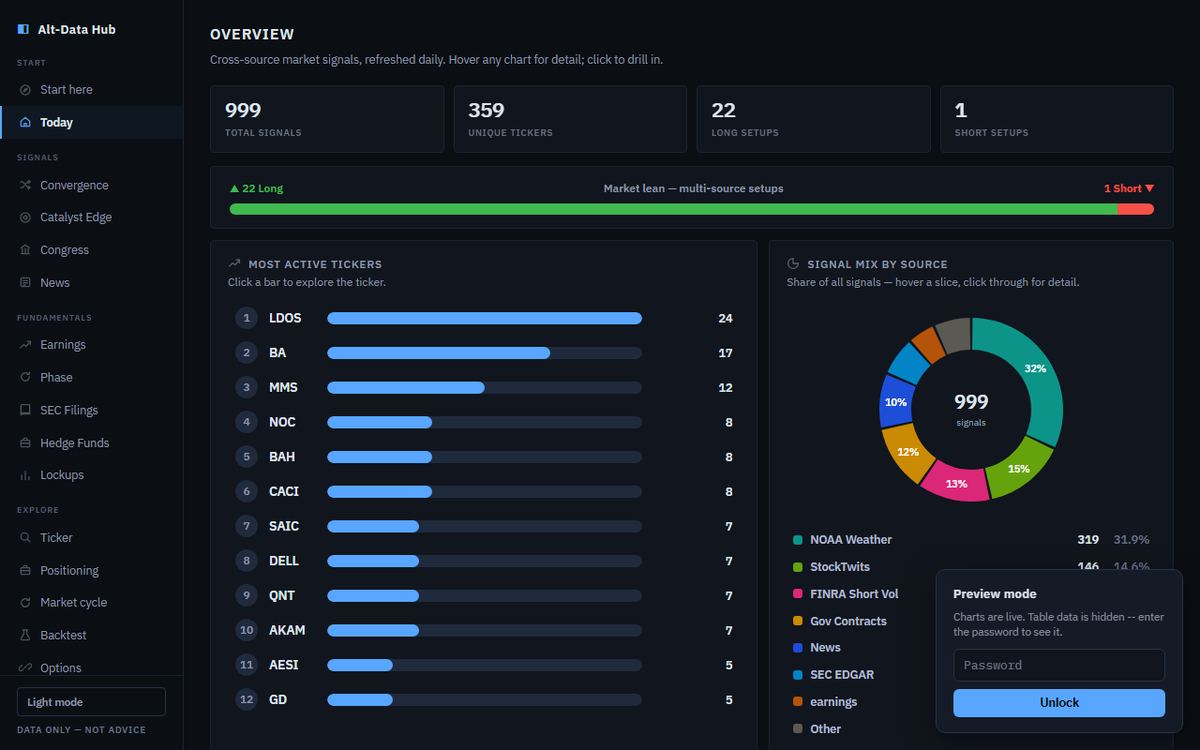Go to the Catalyst Edge page
This screenshot has width=1200, height=750.
pyautogui.click(x=91, y=217)
